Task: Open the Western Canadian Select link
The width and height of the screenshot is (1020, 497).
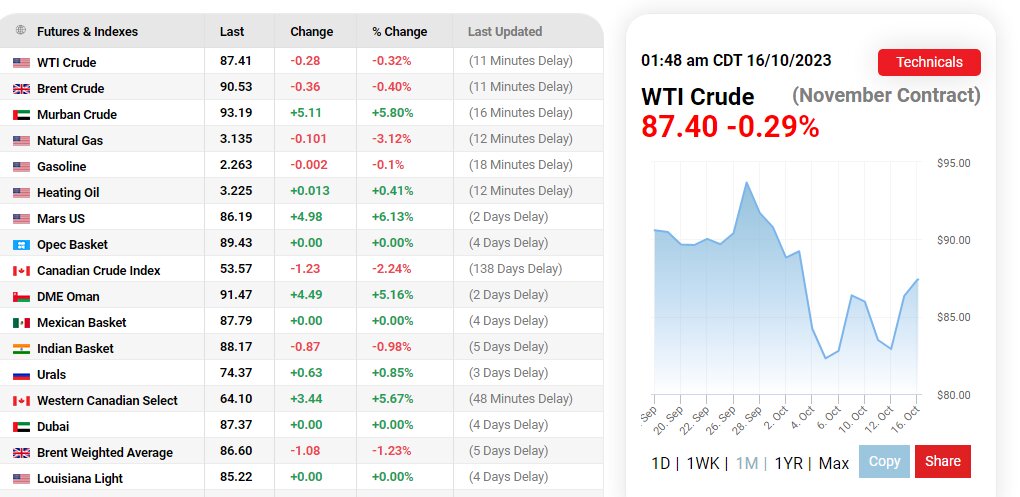Action: point(107,401)
